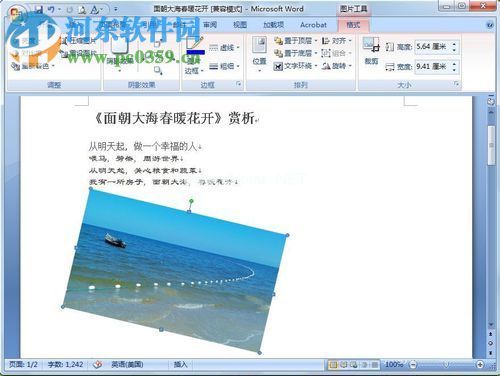Click the proofing errors status icon
Image resolution: width=500 pixels, height=376 pixels.
(x=97, y=365)
